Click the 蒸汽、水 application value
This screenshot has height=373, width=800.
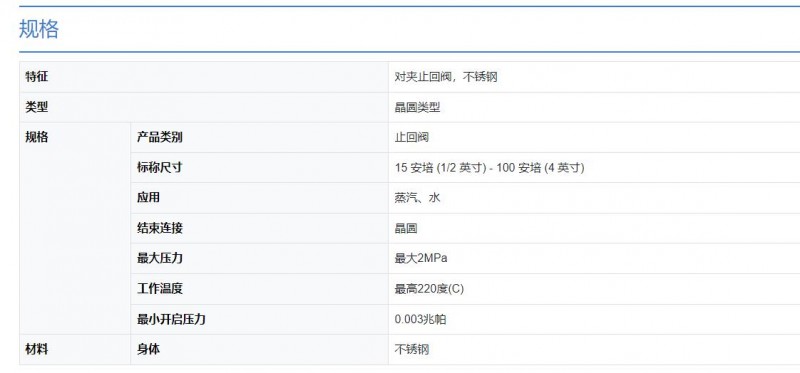pos(417,198)
